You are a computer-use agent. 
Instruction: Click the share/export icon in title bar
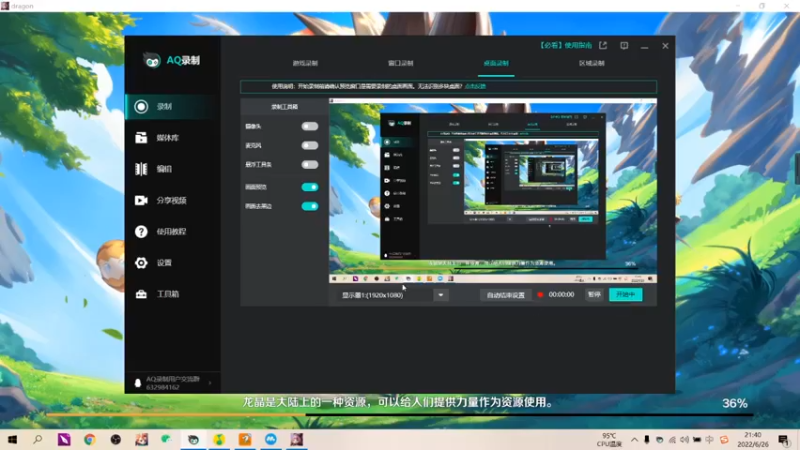coord(603,45)
